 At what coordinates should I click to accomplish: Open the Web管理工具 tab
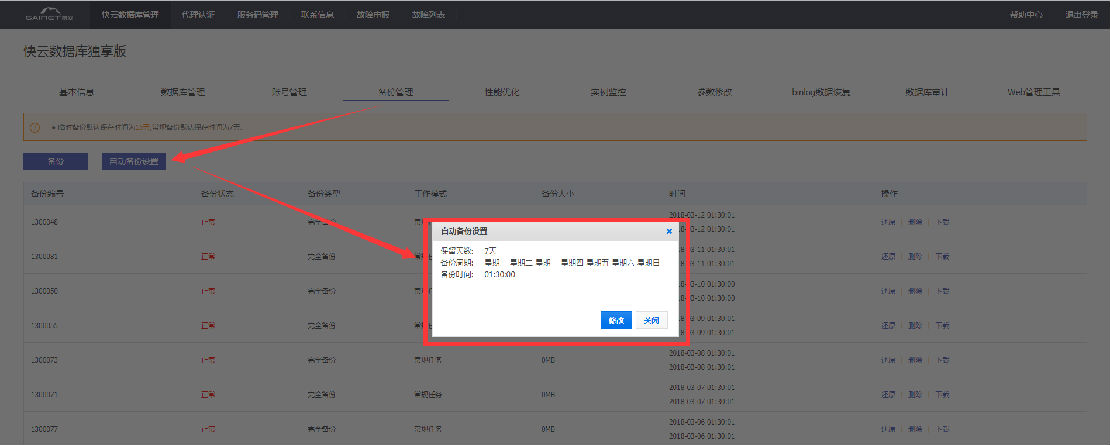[x=1034, y=92]
